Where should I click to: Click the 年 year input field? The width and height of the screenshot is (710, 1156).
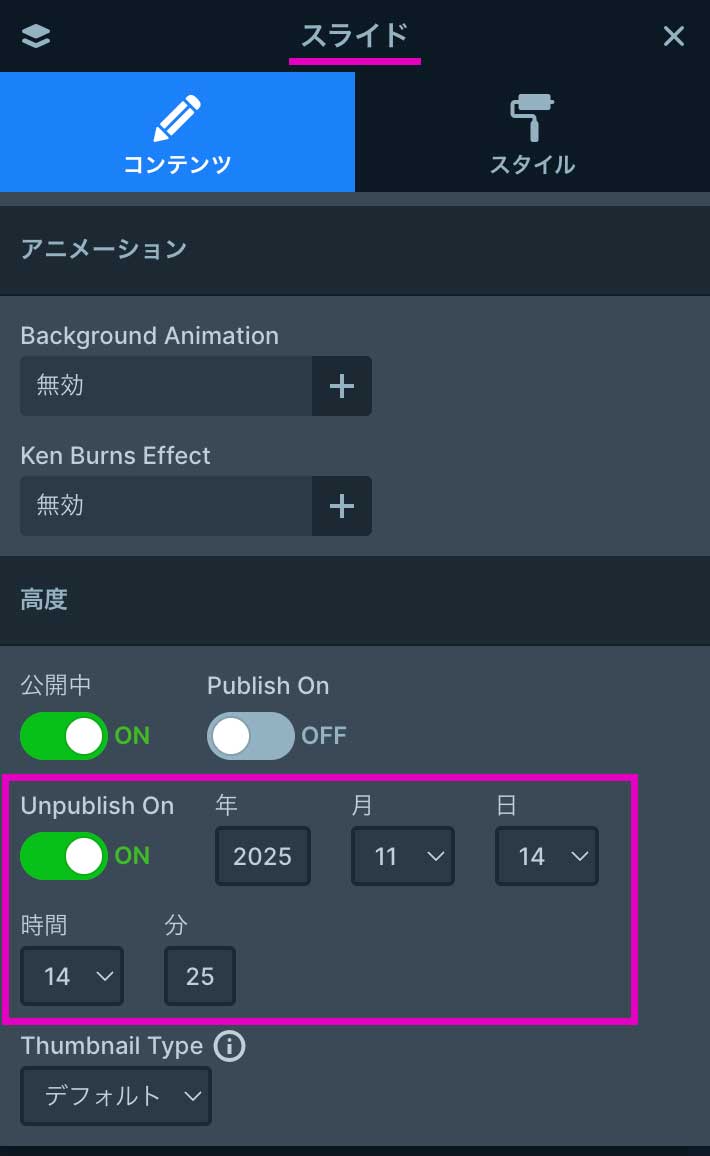coord(263,856)
